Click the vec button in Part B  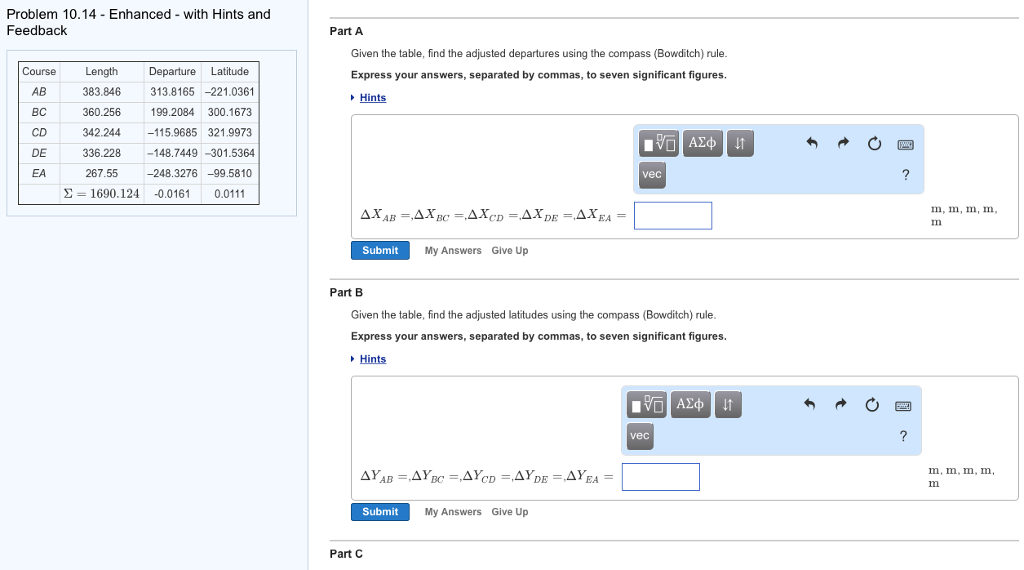(640, 435)
